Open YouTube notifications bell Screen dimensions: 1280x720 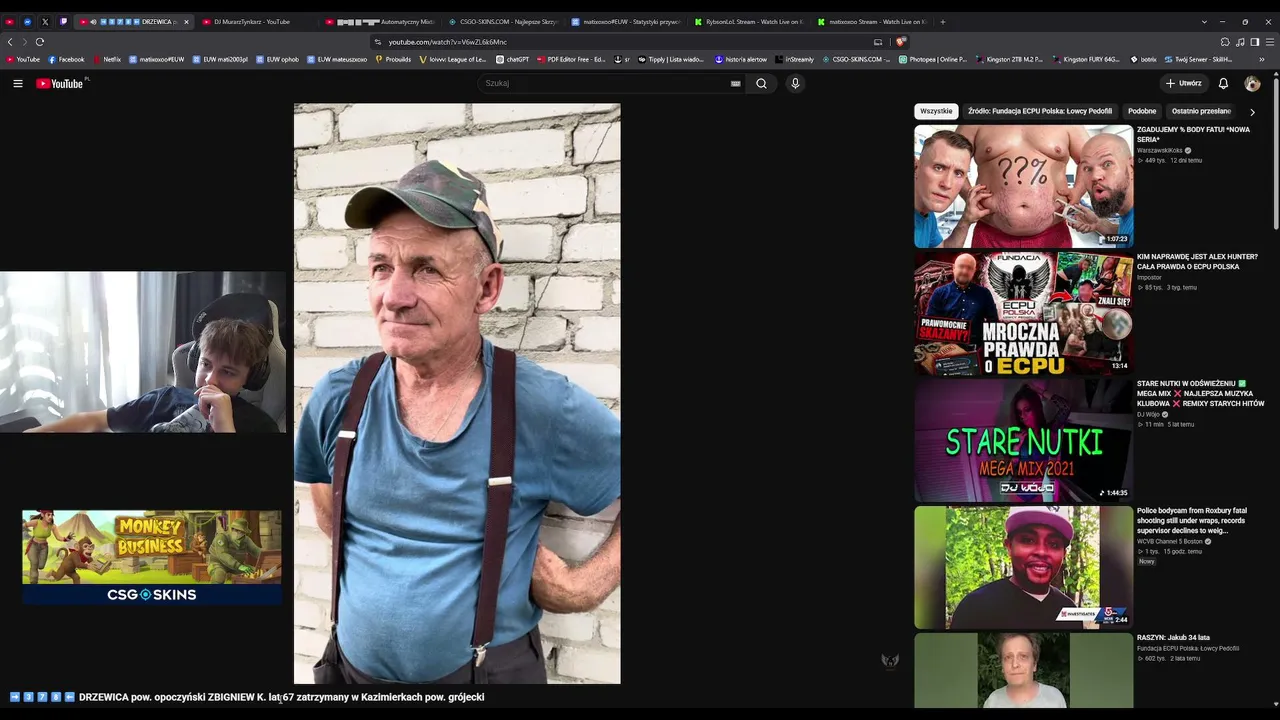[x=1223, y=84]
